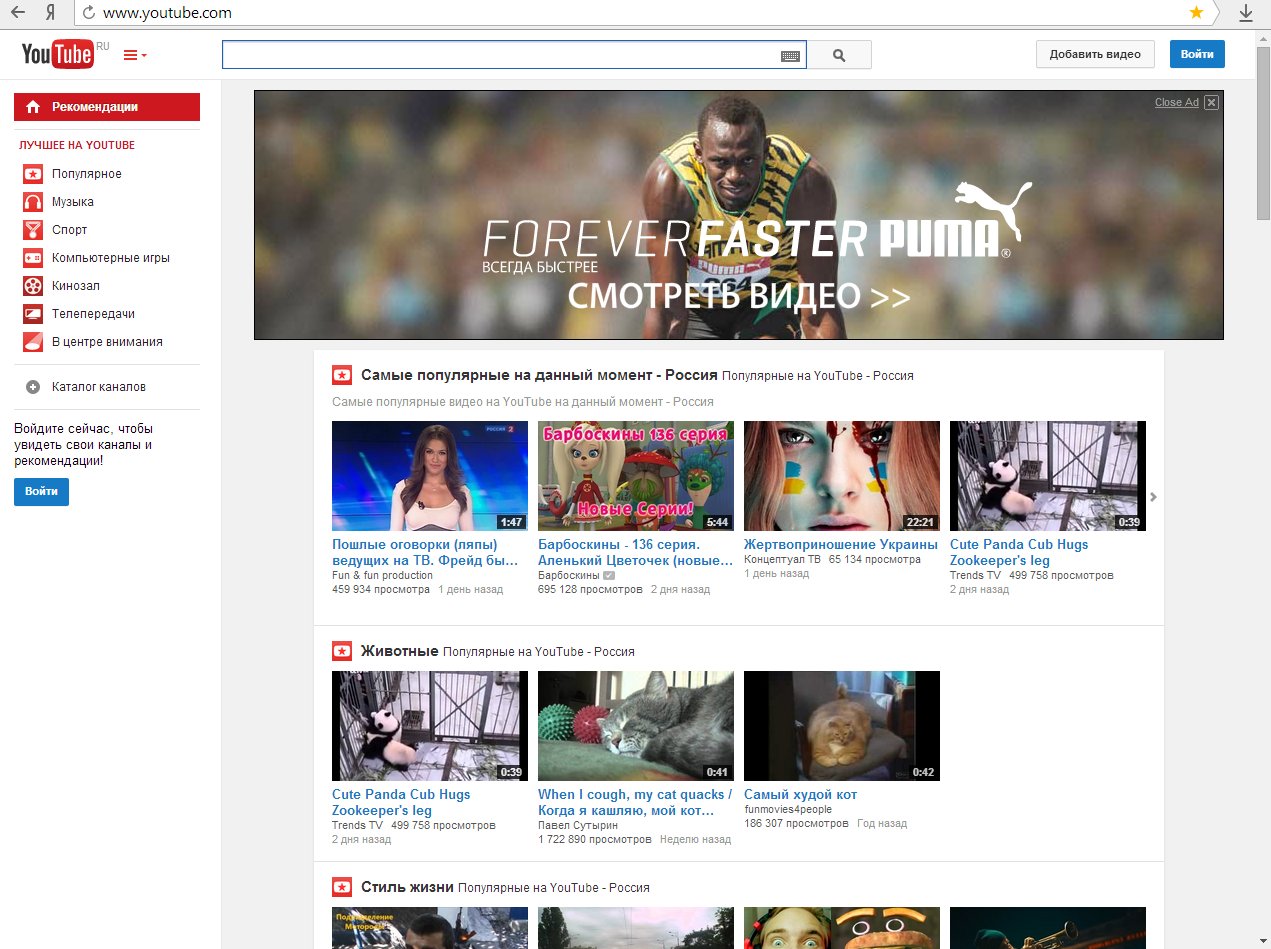Click the Puma Forever Faster banner
Viewport: 1271px width, 949px height.
click(739, 215)
